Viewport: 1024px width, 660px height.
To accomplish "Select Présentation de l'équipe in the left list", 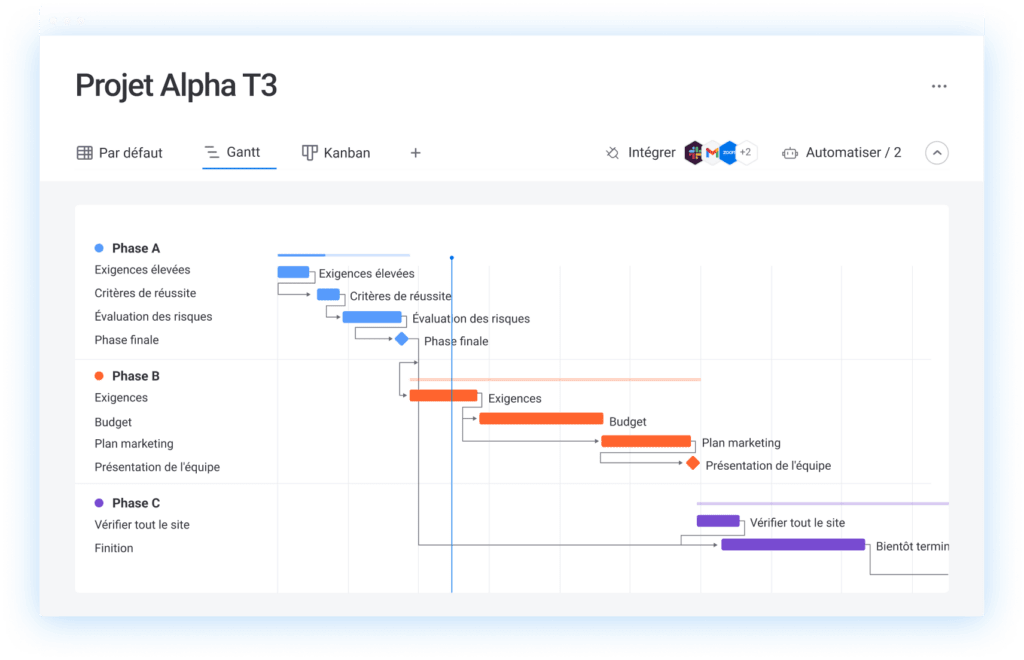I will 157,467.
